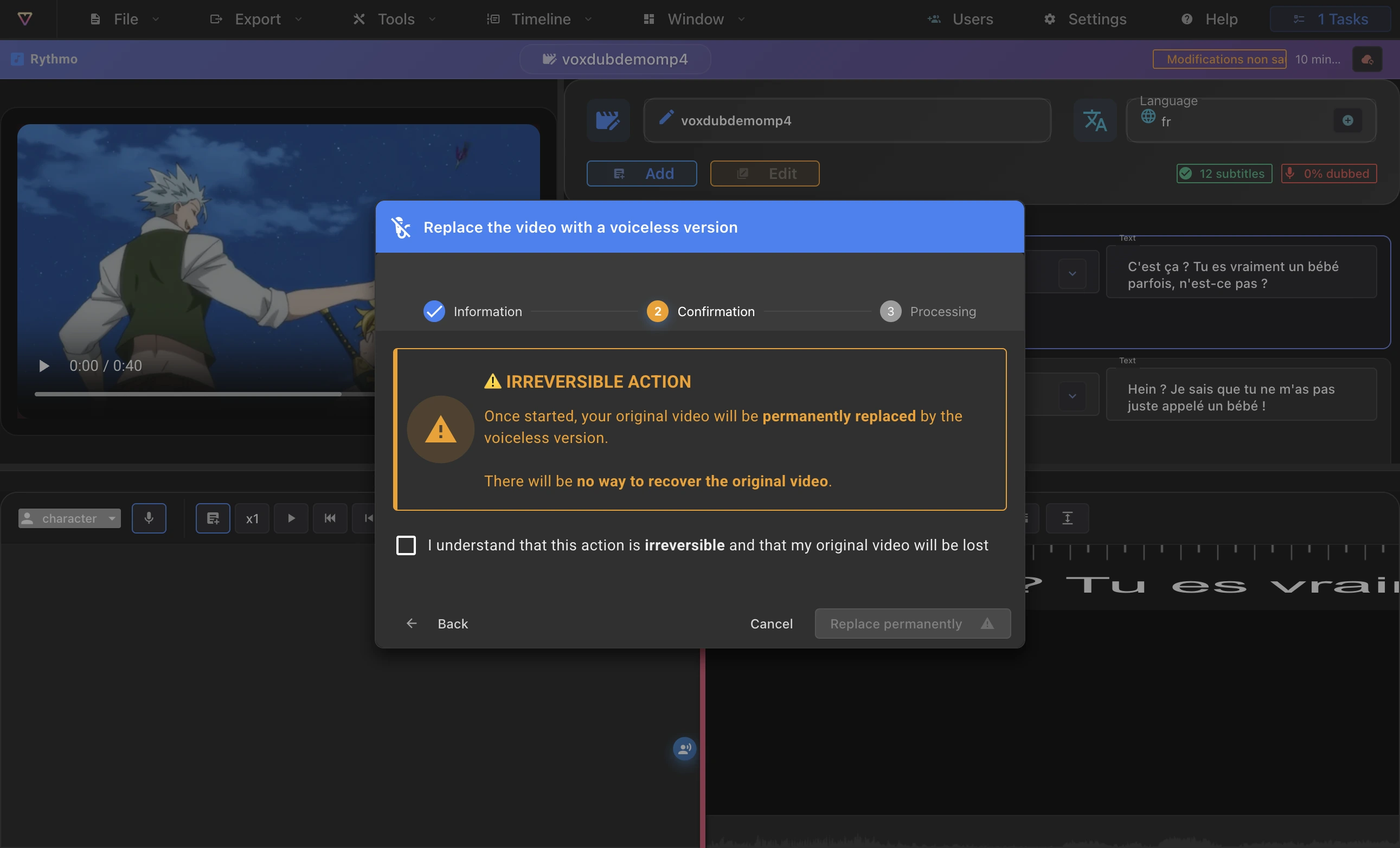The width and height of the screenshot is (1400, 848).
Task: Click the Timeline menu chevron
Action: [x=588, y=19]
